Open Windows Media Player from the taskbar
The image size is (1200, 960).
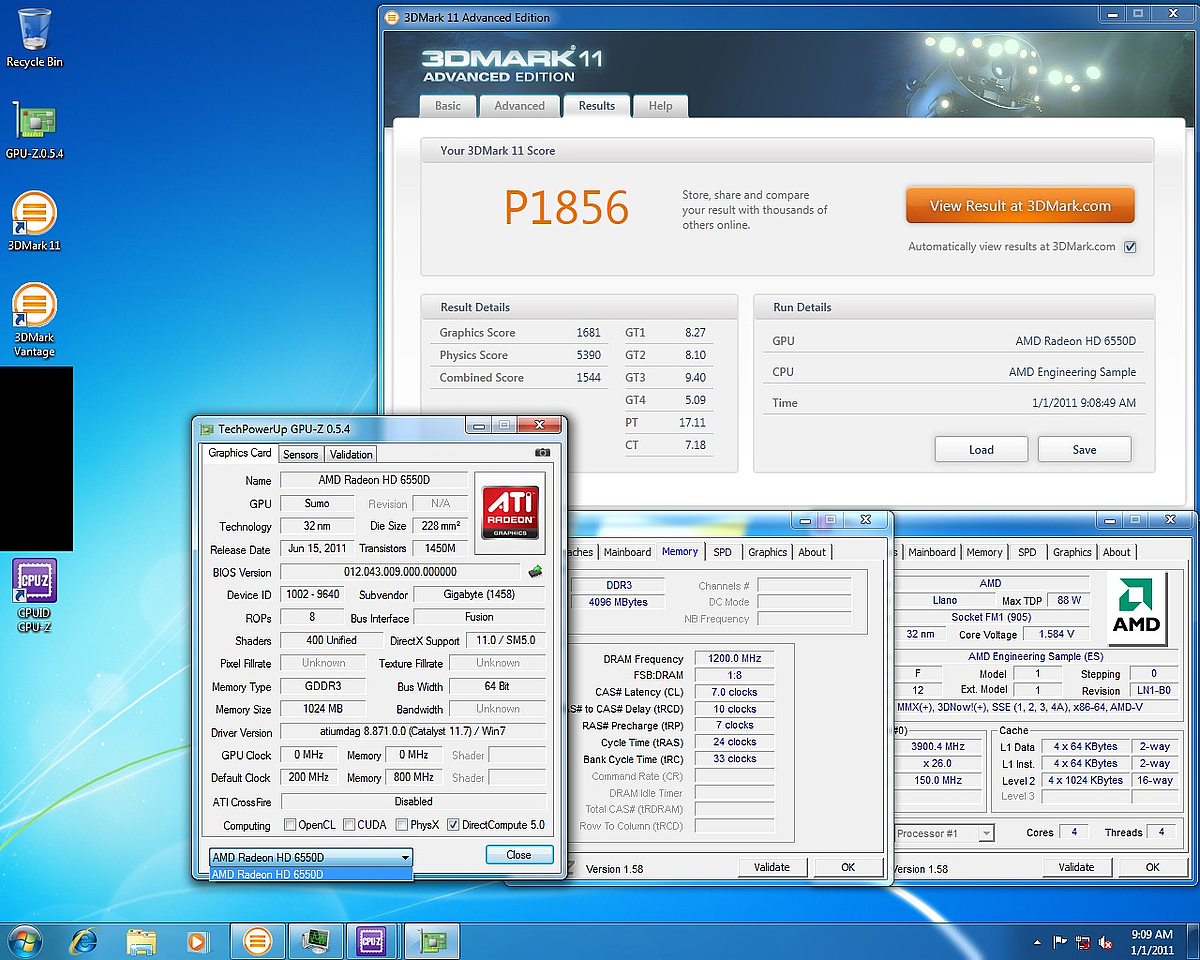pyautogui.click(x=198, y=941)
